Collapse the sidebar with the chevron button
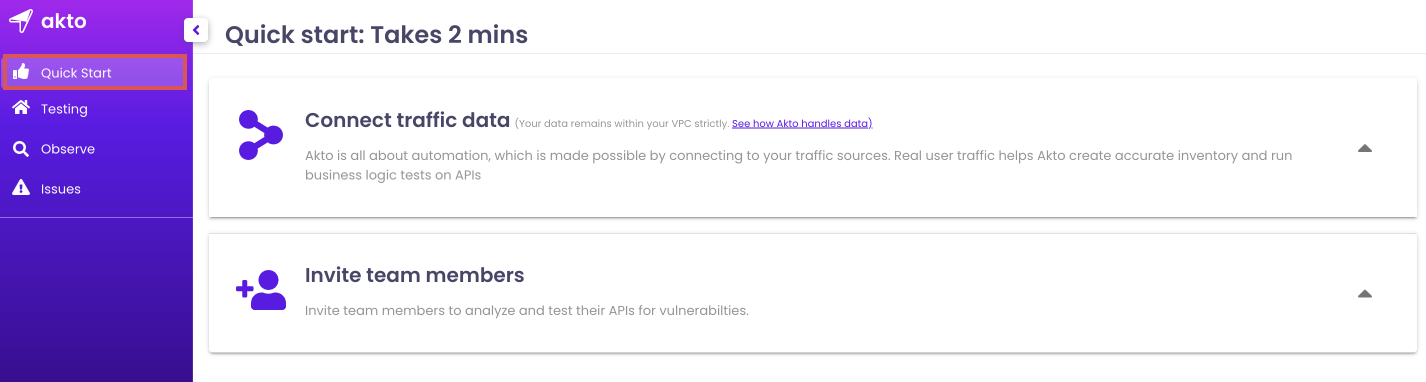Image resolution: width=1426 pixels, height=382 pixels. click(196, 31)
